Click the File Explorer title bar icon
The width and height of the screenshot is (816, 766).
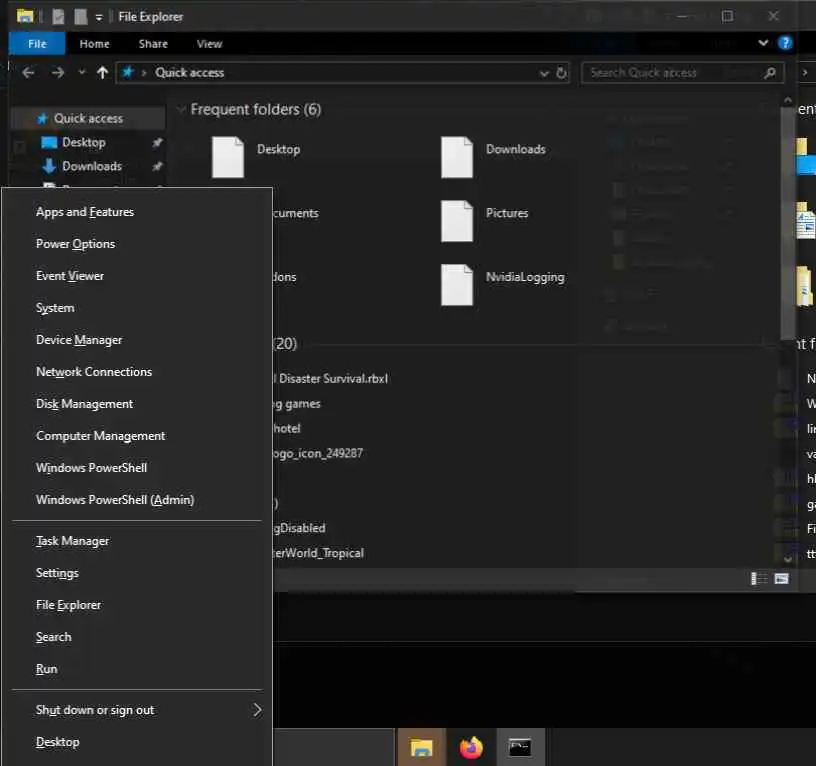[x=24, y=17]
